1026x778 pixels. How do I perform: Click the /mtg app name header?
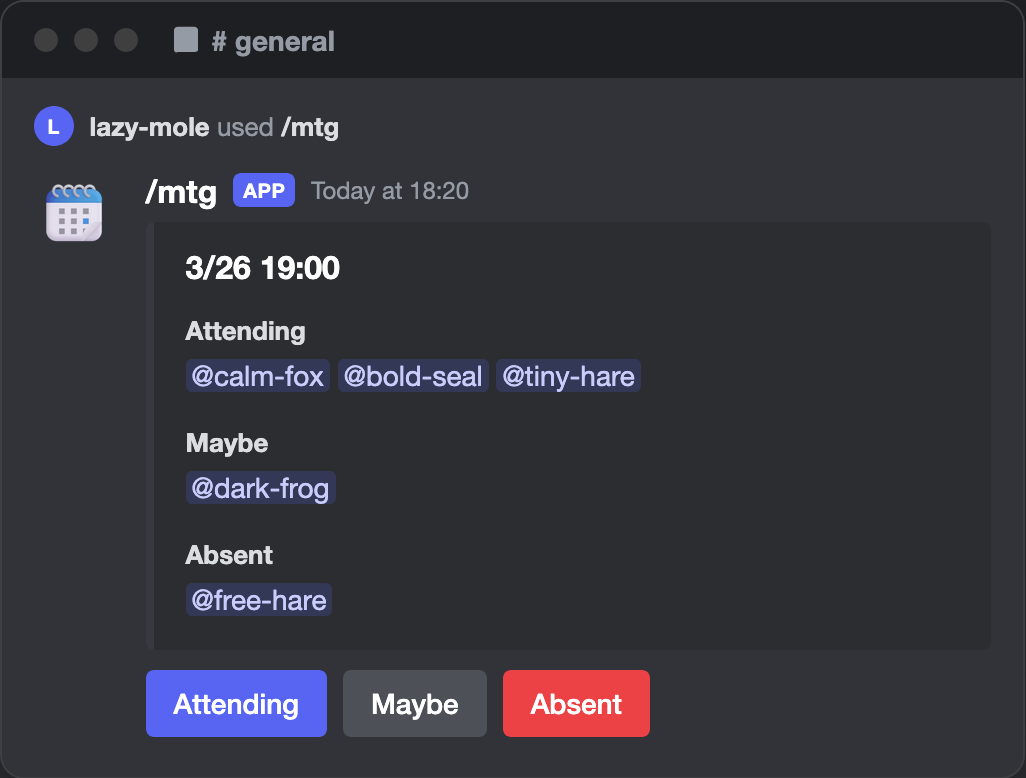[181, 191]
